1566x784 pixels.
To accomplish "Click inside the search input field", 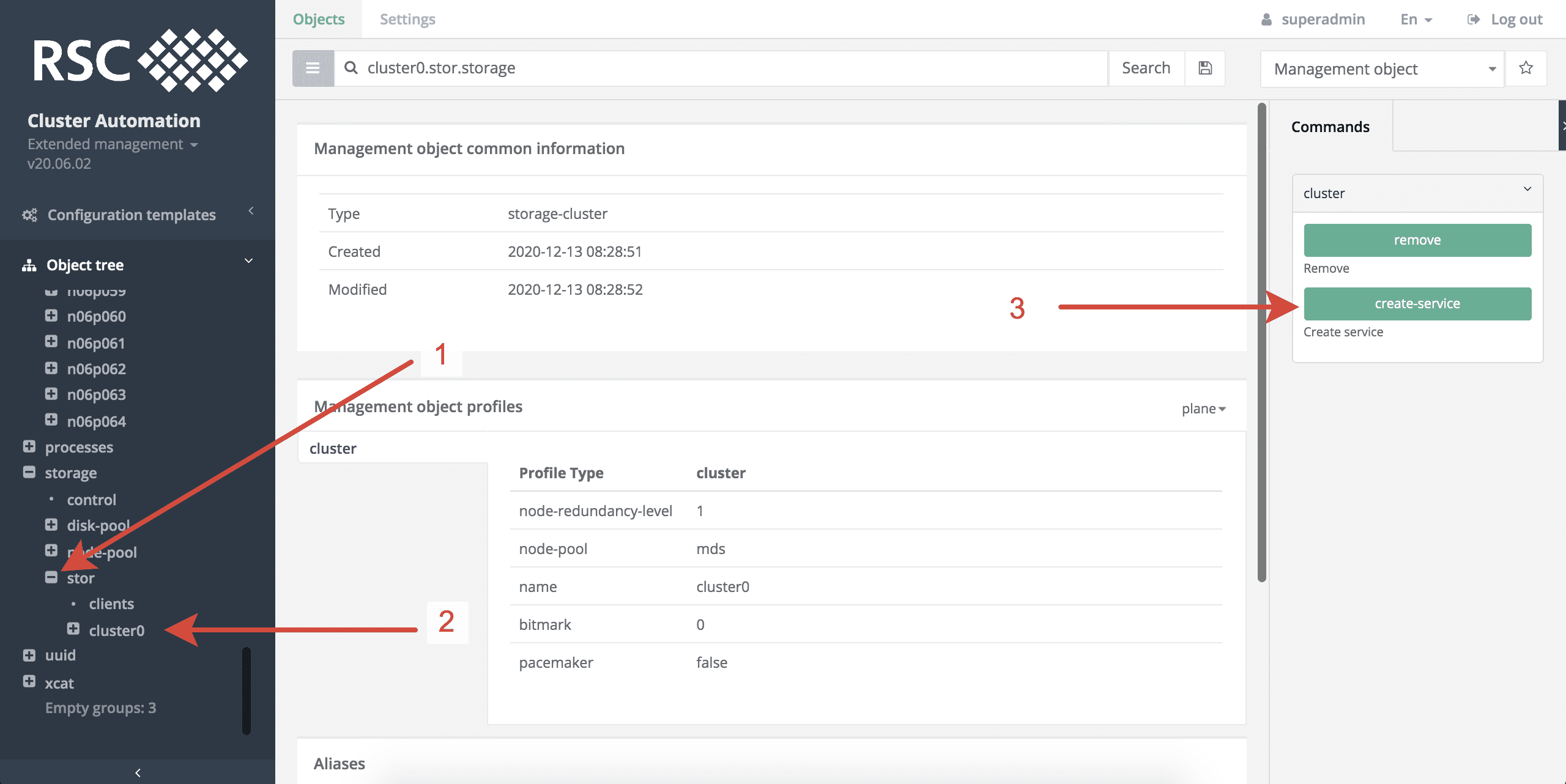I will pyautogui.click(x=673, y=68).
